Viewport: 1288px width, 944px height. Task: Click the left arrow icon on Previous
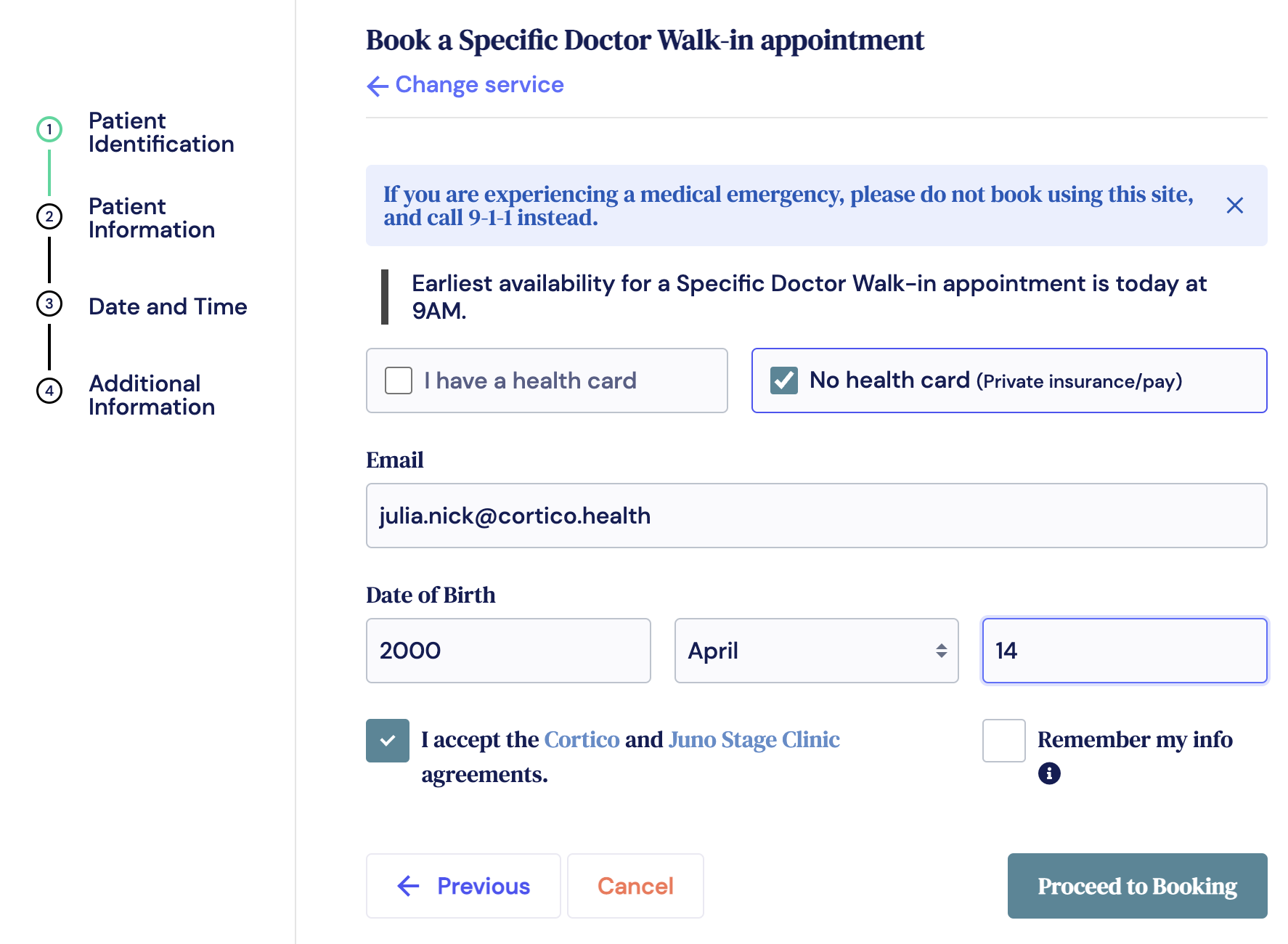[409, 886]
